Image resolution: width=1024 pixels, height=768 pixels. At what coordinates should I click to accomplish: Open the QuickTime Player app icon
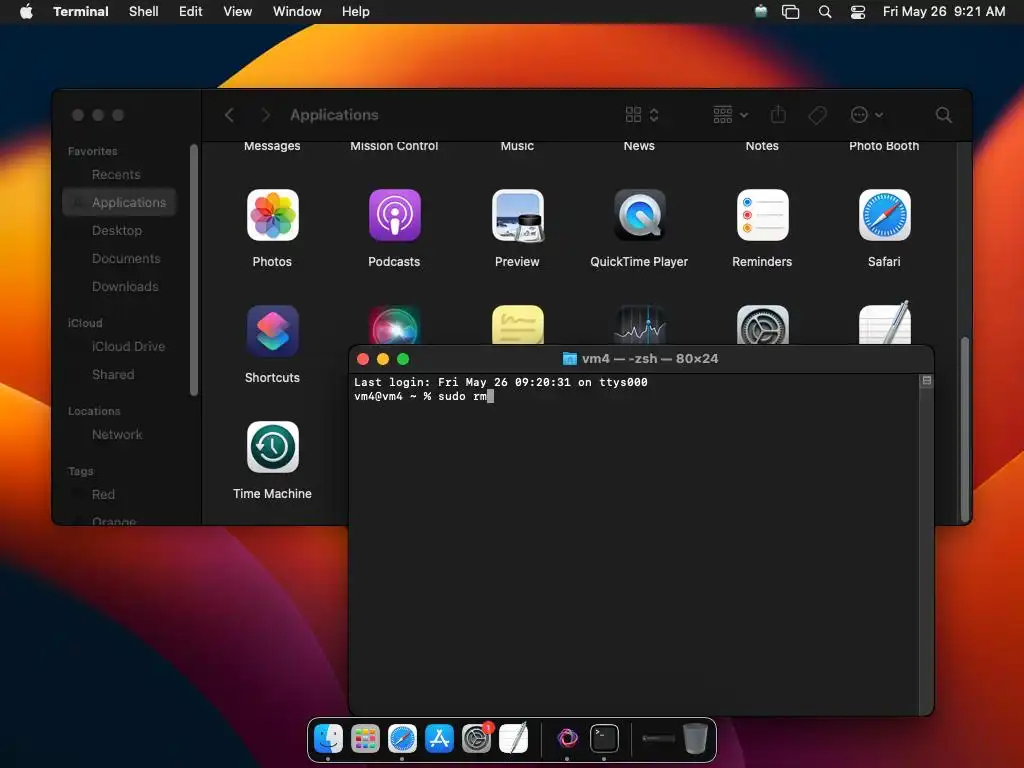[x=639, y=215]
